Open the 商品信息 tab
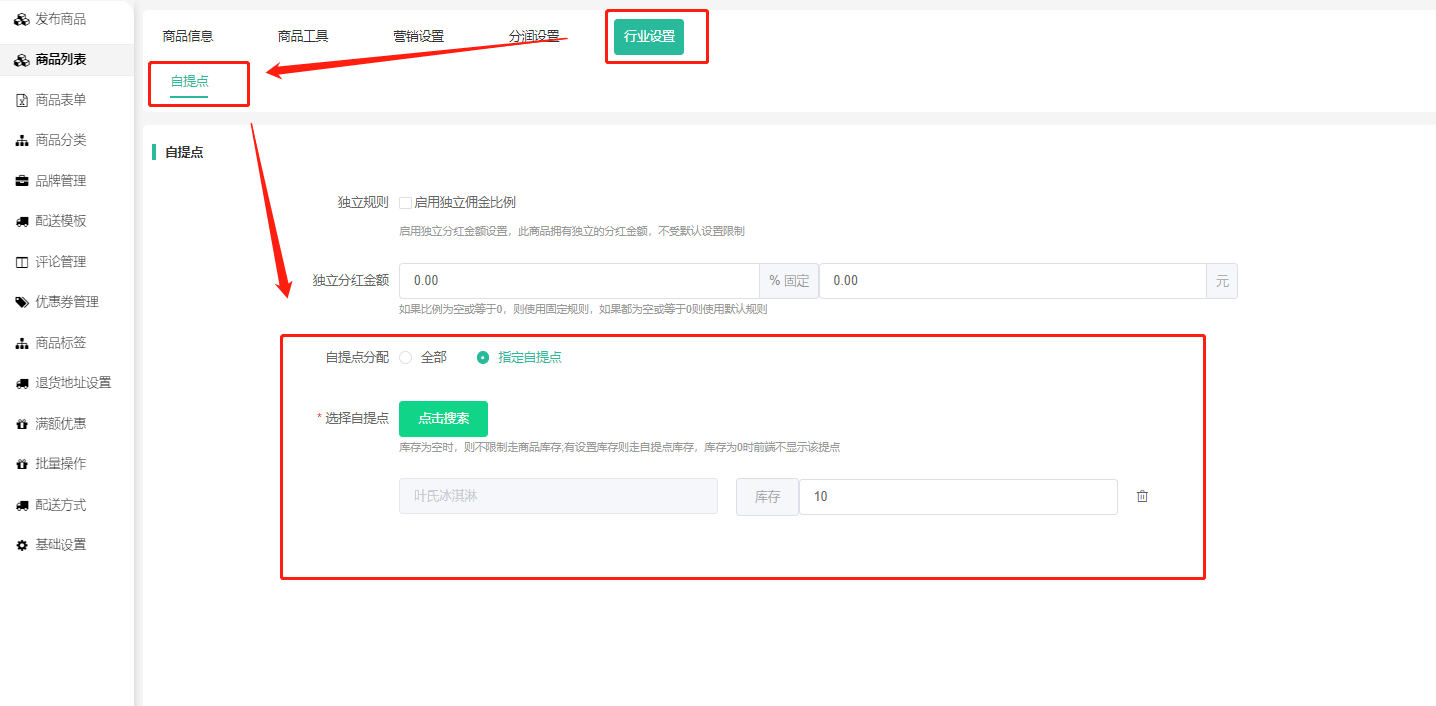 (188, 36)
